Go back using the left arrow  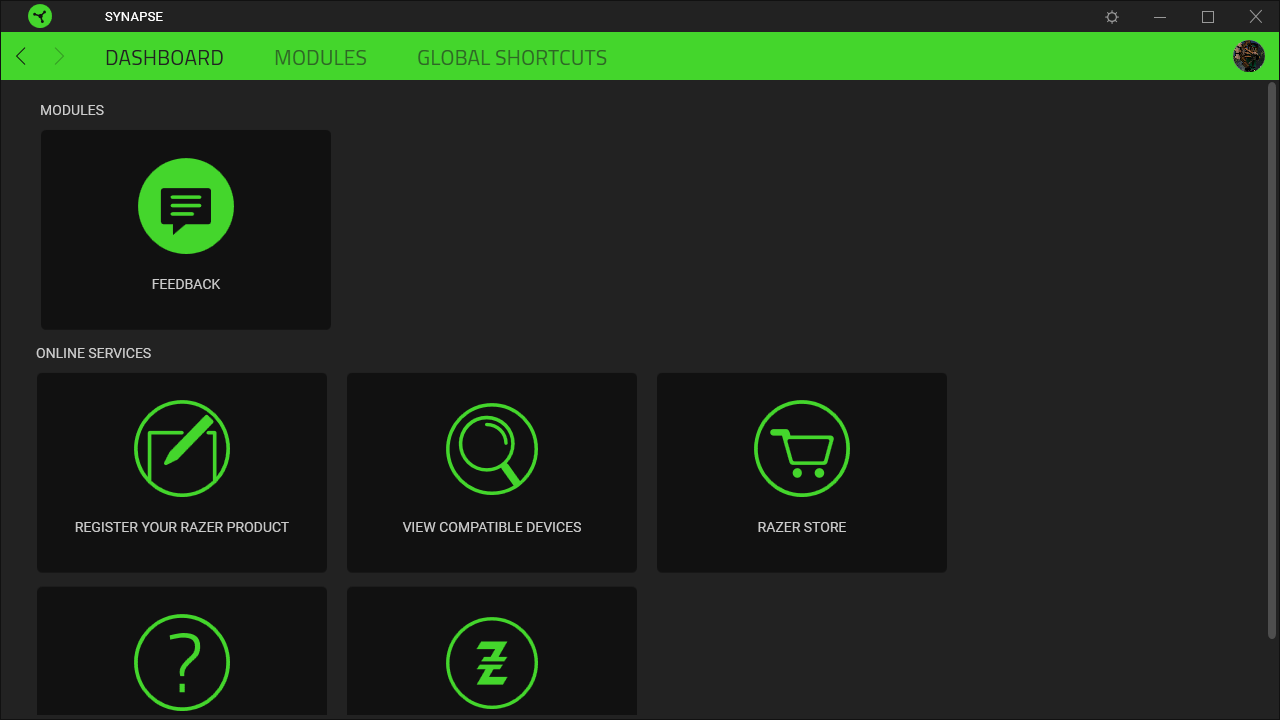pyautogui.click(x=21, y=56)
